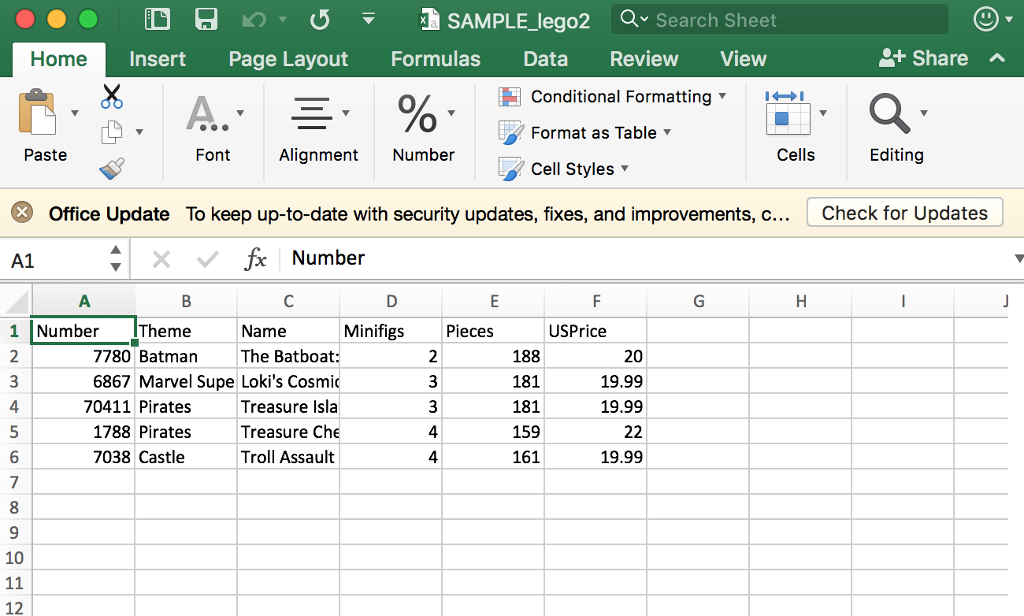This screenshot has height=616, width=1024.
Task: Click the Paste clipboard icon
Action: [37, 112]
